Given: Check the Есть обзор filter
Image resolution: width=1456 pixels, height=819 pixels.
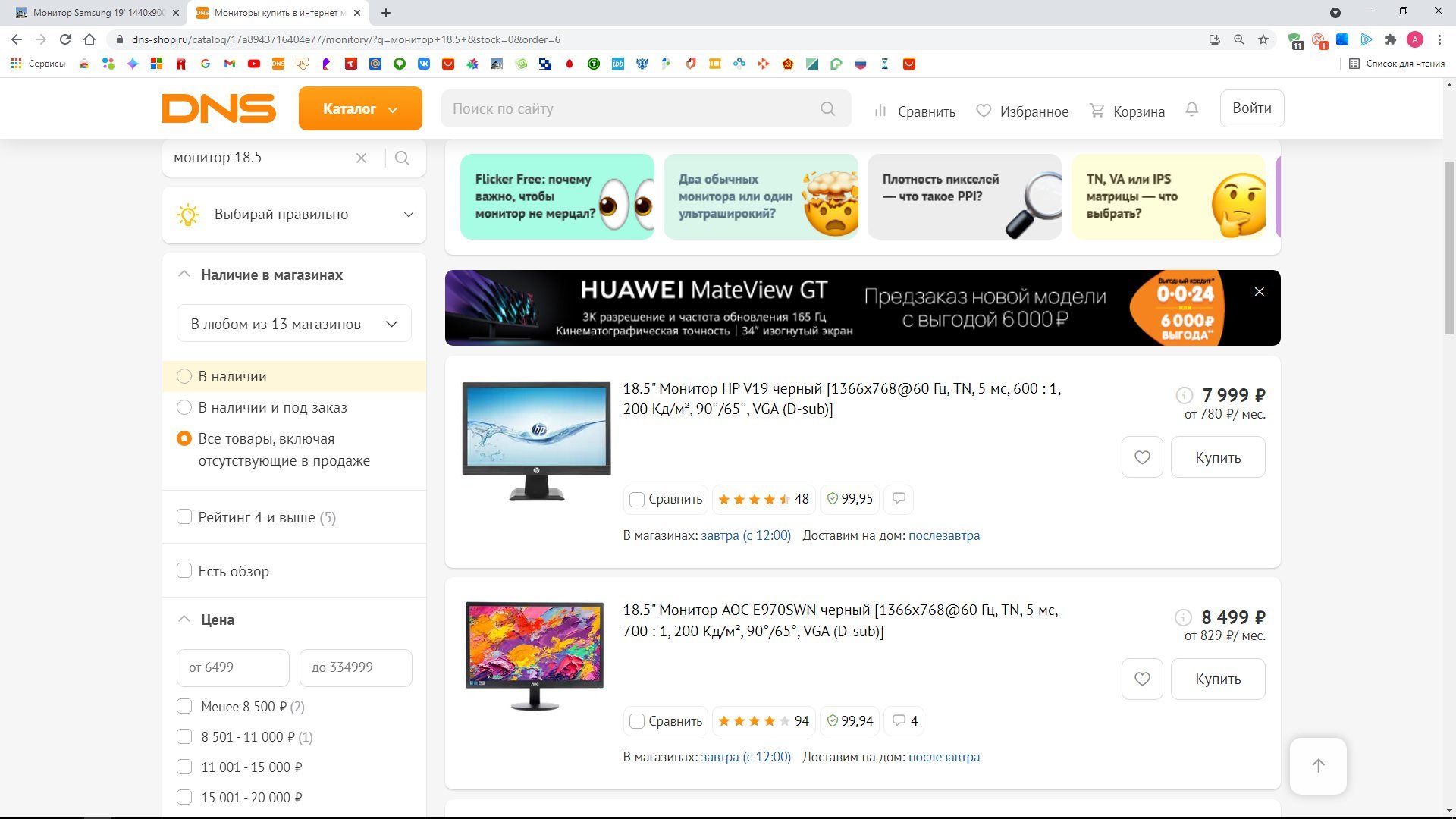Looking at the screenshot, I should [x=184, y=570].
